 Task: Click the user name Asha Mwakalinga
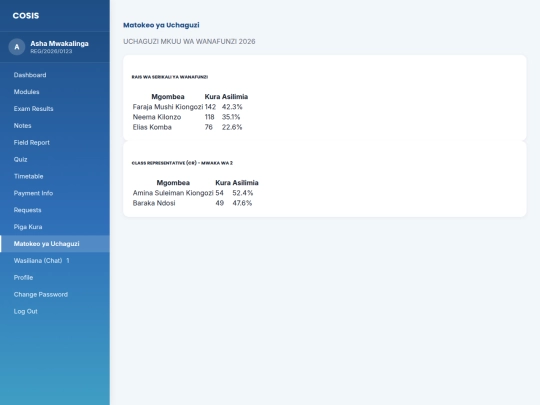[59, 44]
